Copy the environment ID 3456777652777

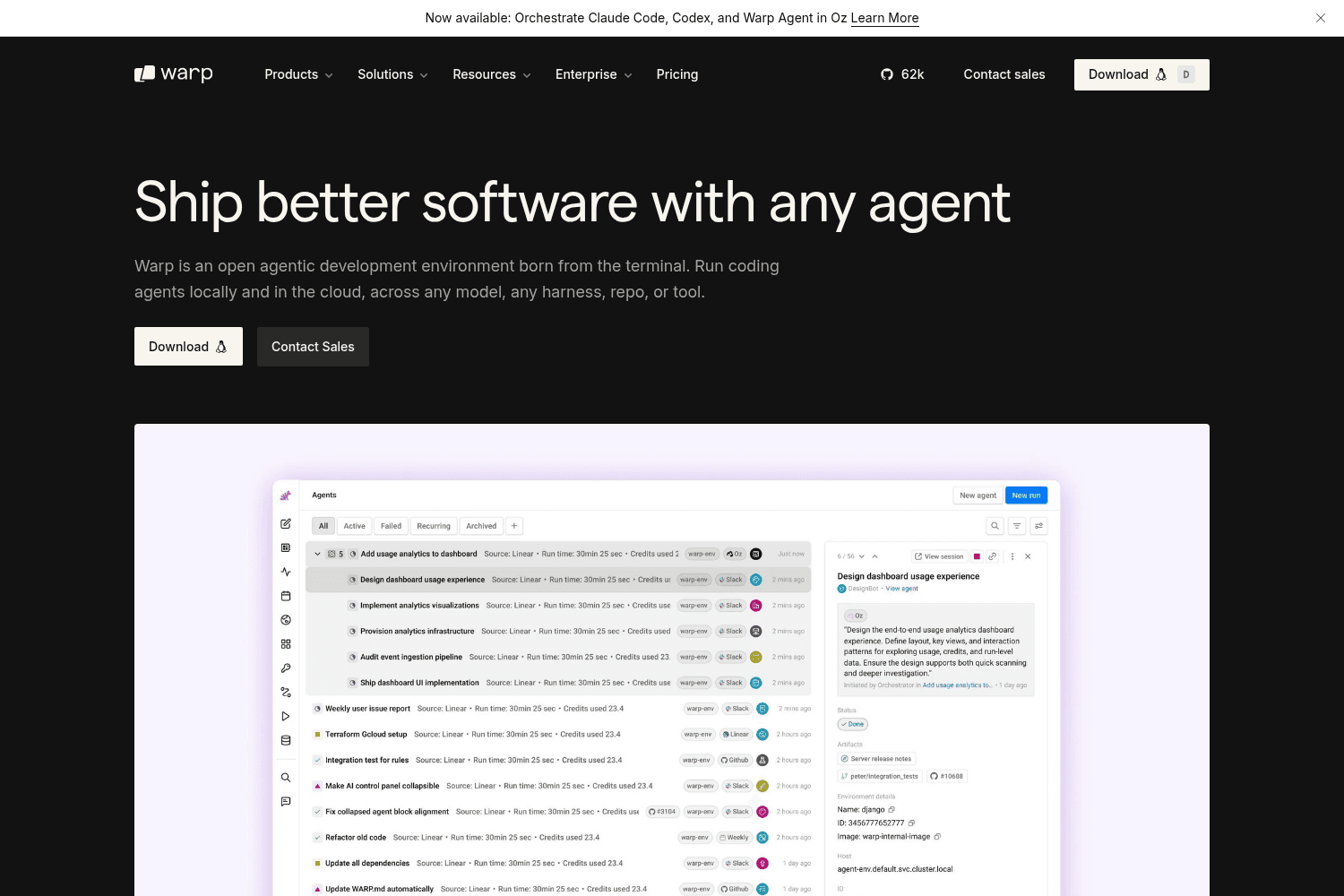911,823
